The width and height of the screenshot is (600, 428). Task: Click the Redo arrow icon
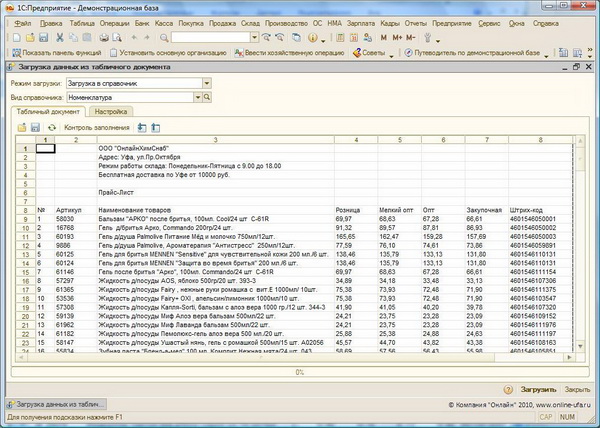[x=147, y=37]
